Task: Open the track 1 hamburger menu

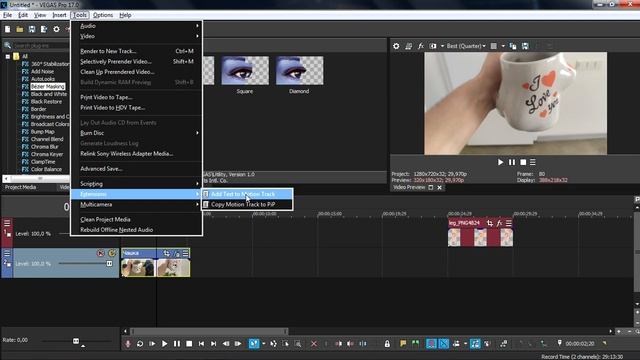Action: pyautogui.click(x=7, y=223)
